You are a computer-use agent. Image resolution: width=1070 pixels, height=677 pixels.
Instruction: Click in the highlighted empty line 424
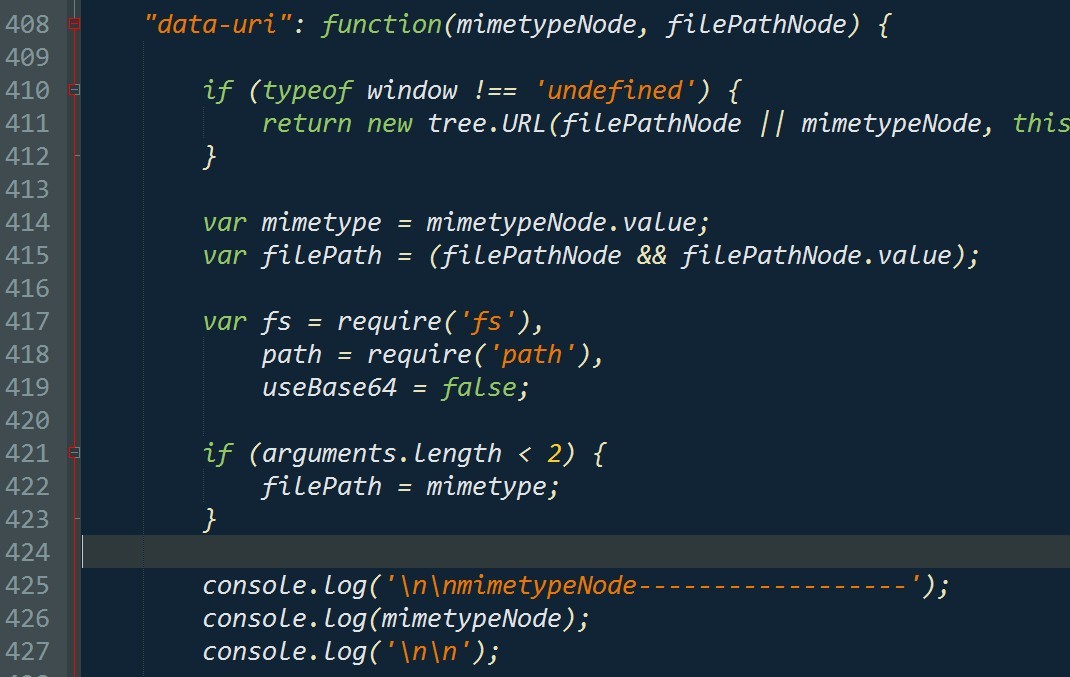[x=500, y=552]
